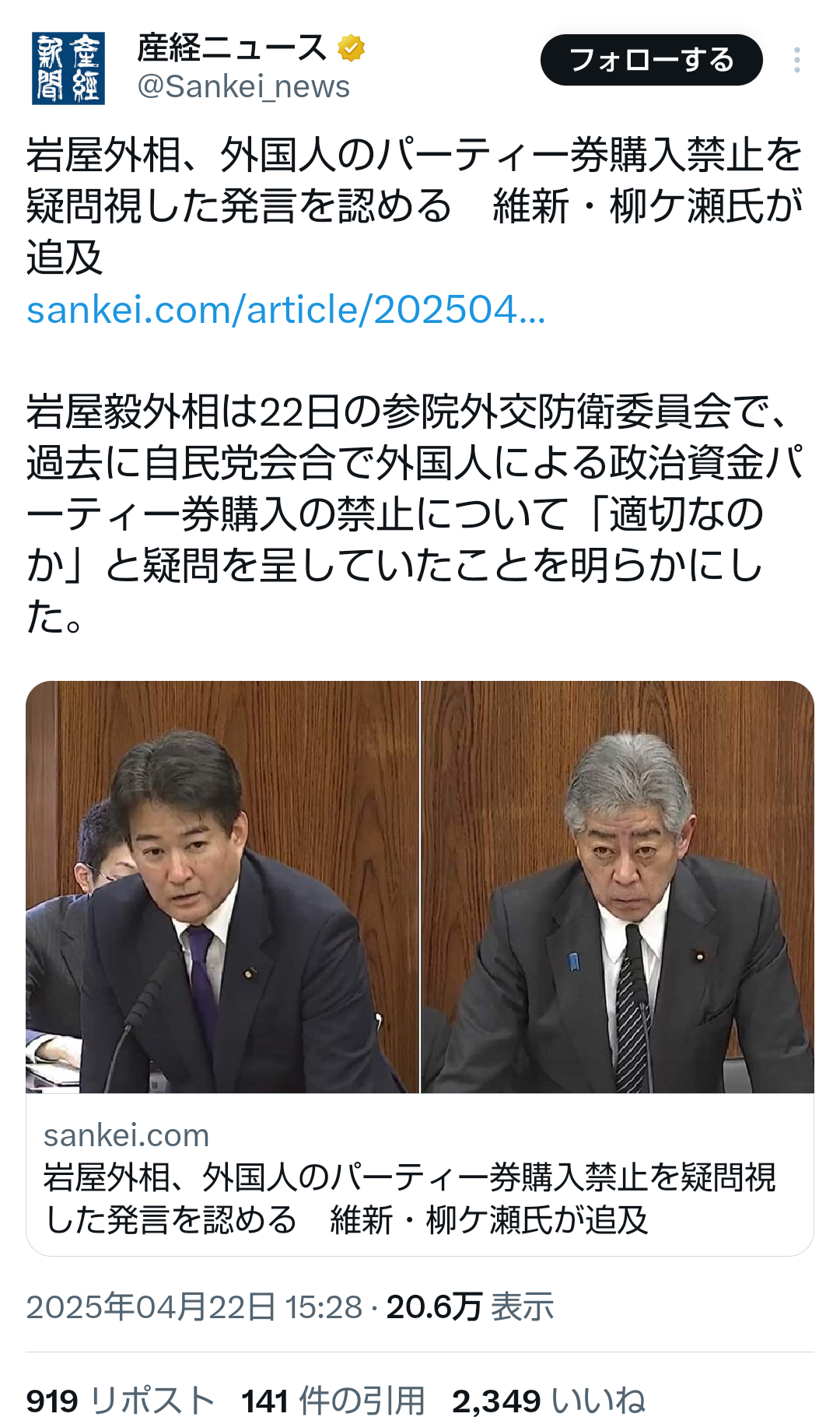Open the Sankei newspaper profile avatar

[68, 68]
